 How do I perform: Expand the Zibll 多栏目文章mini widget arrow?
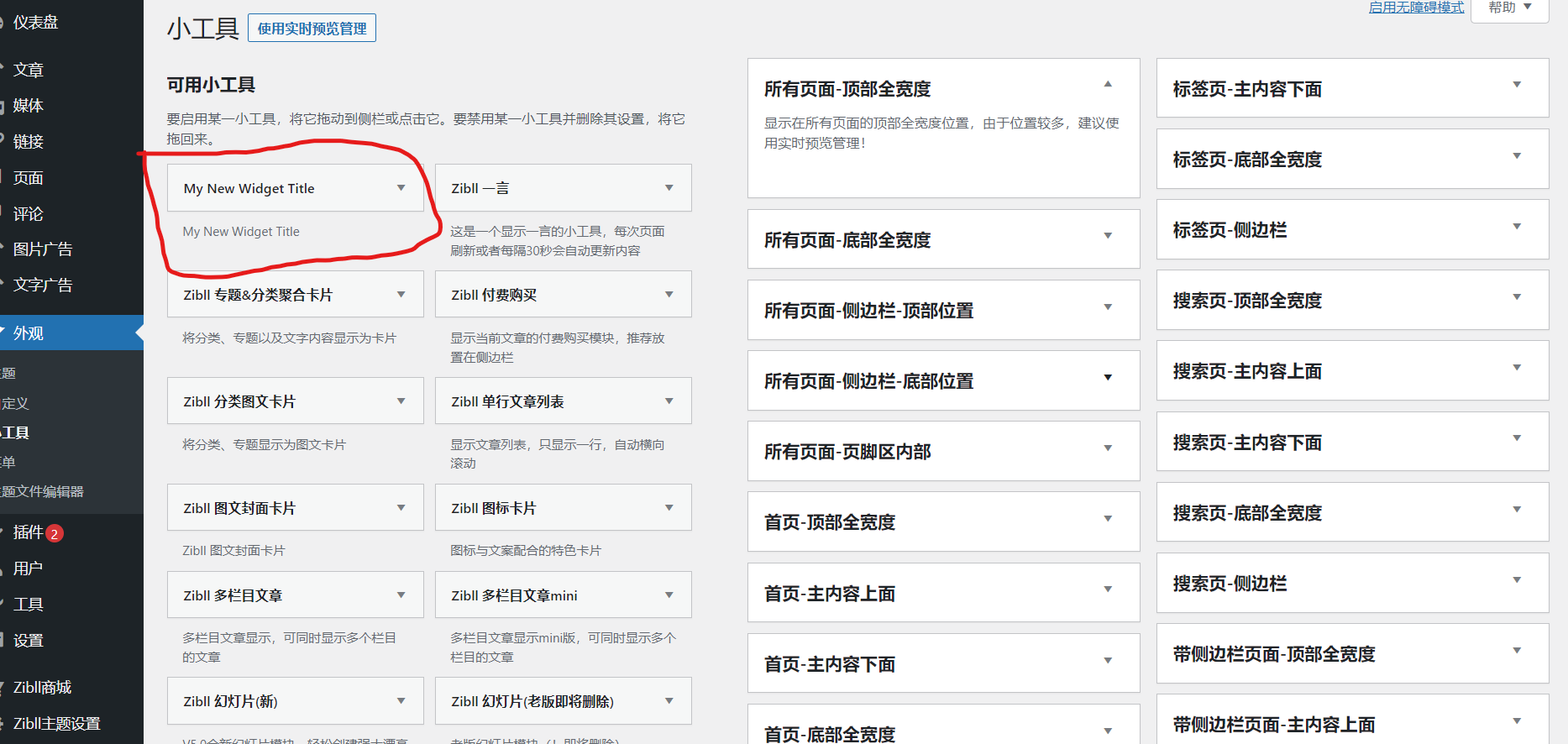tap(669, 595)
